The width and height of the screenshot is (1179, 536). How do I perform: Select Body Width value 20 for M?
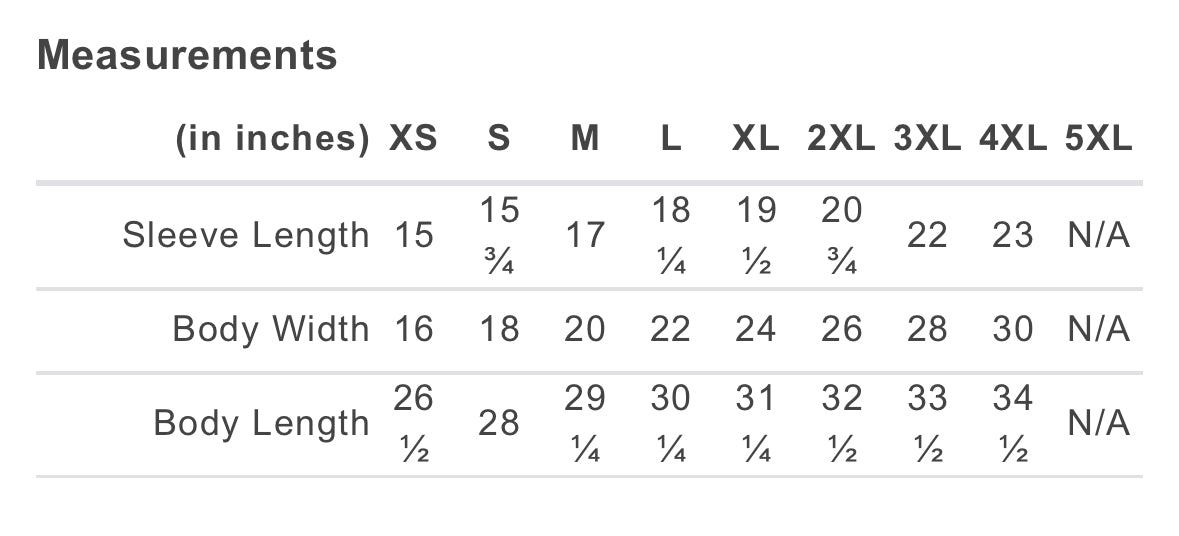click(x=585, y=329)
